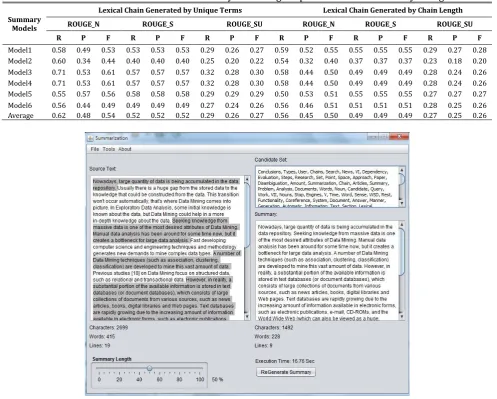Click the slider track near the 80 mark
497x399 pixels.
pos(180,368)
